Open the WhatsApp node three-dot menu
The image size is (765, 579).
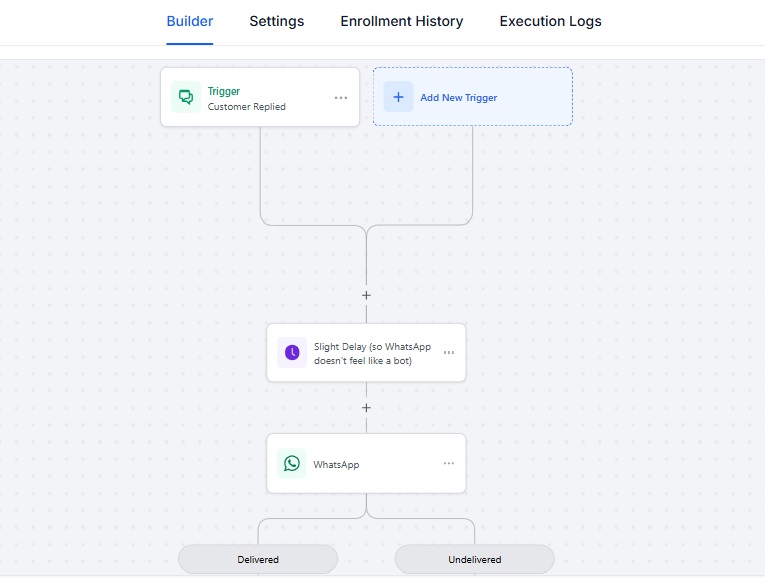[x=449, y=463]
